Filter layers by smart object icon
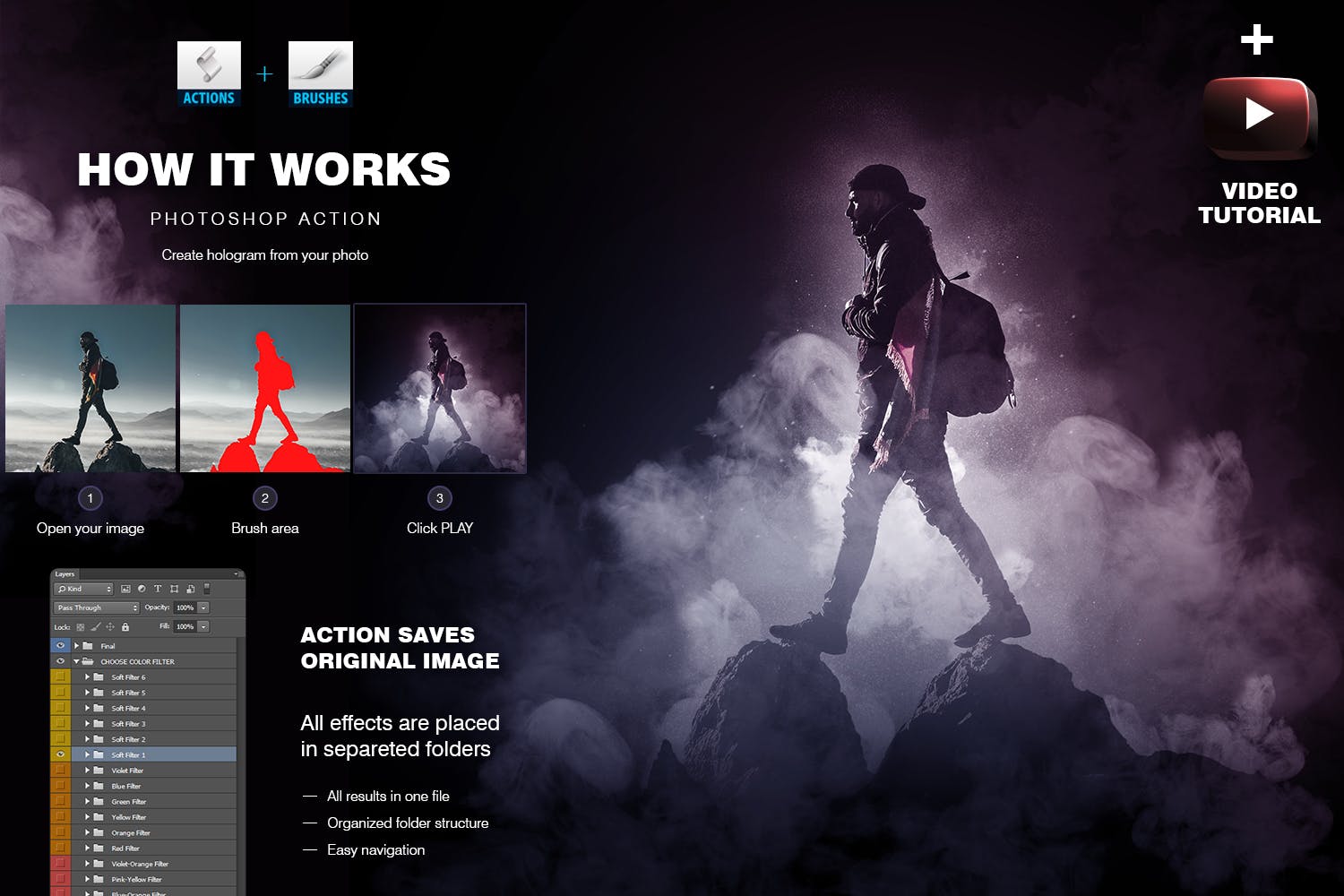The height and width of the screenshot is (896, 1344). coord(190,589)
